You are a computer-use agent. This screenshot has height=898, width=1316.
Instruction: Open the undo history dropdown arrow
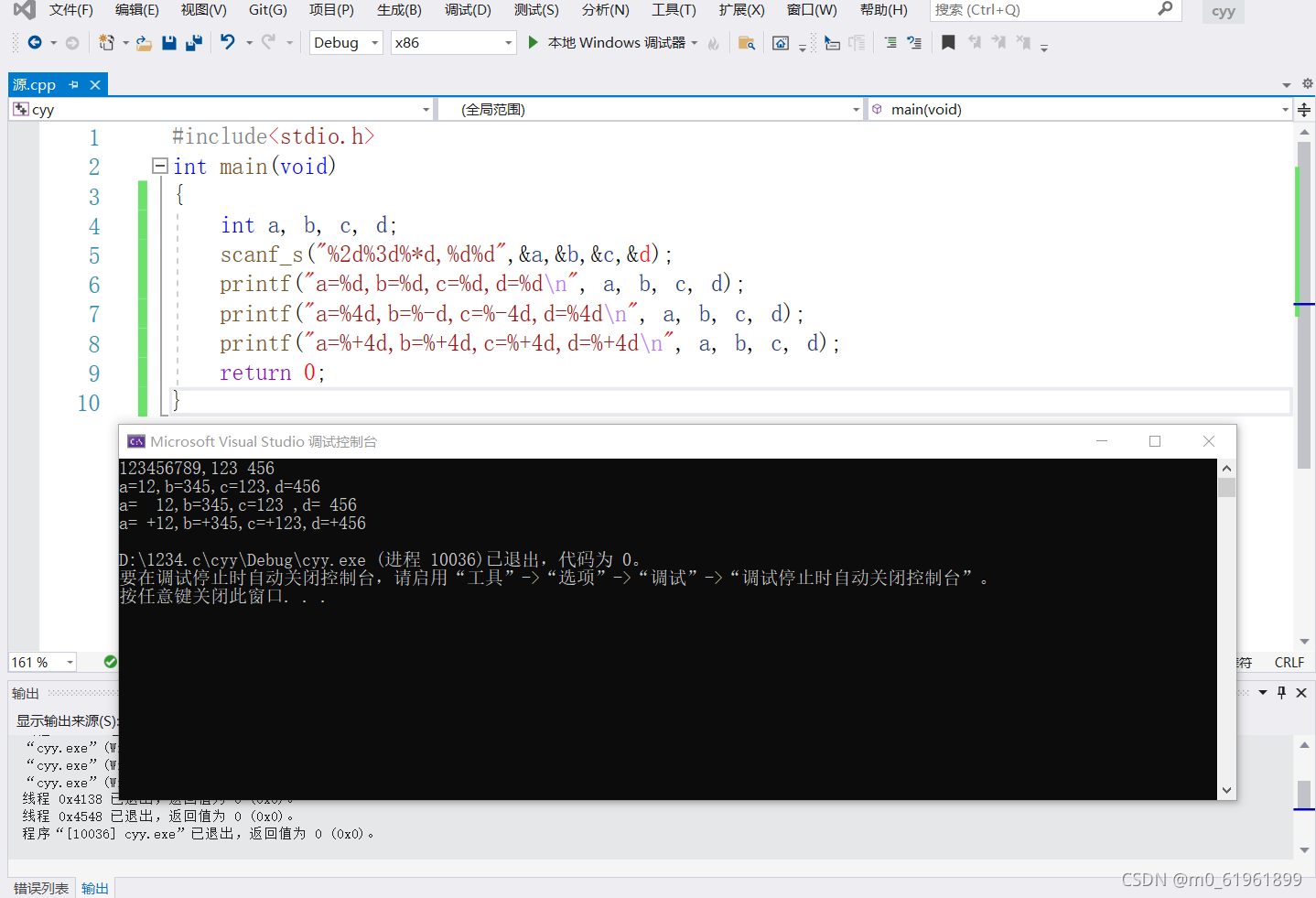(x=249, y=43)
